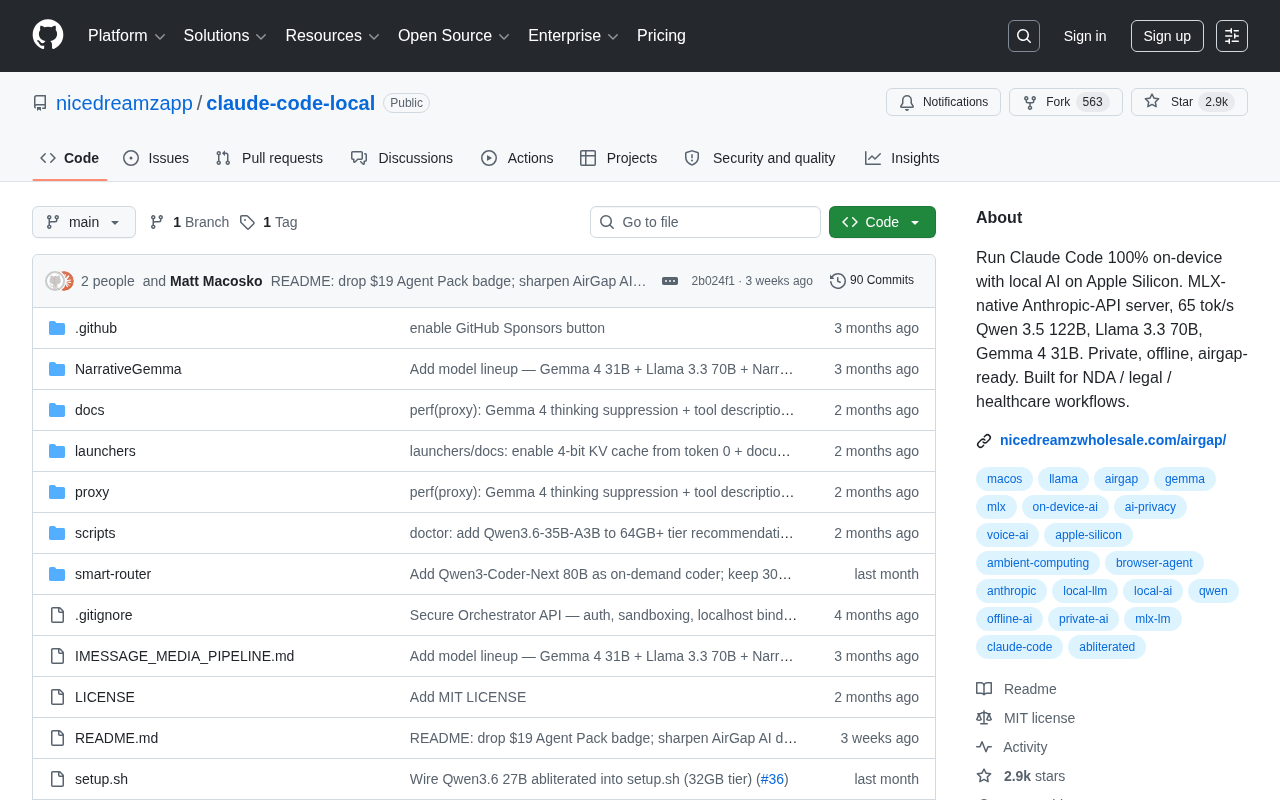Screen dimensions: 1280x800
Task: Expand the Open Source dropdown menu
Action: pyautogui.click(x=454, y=36)
